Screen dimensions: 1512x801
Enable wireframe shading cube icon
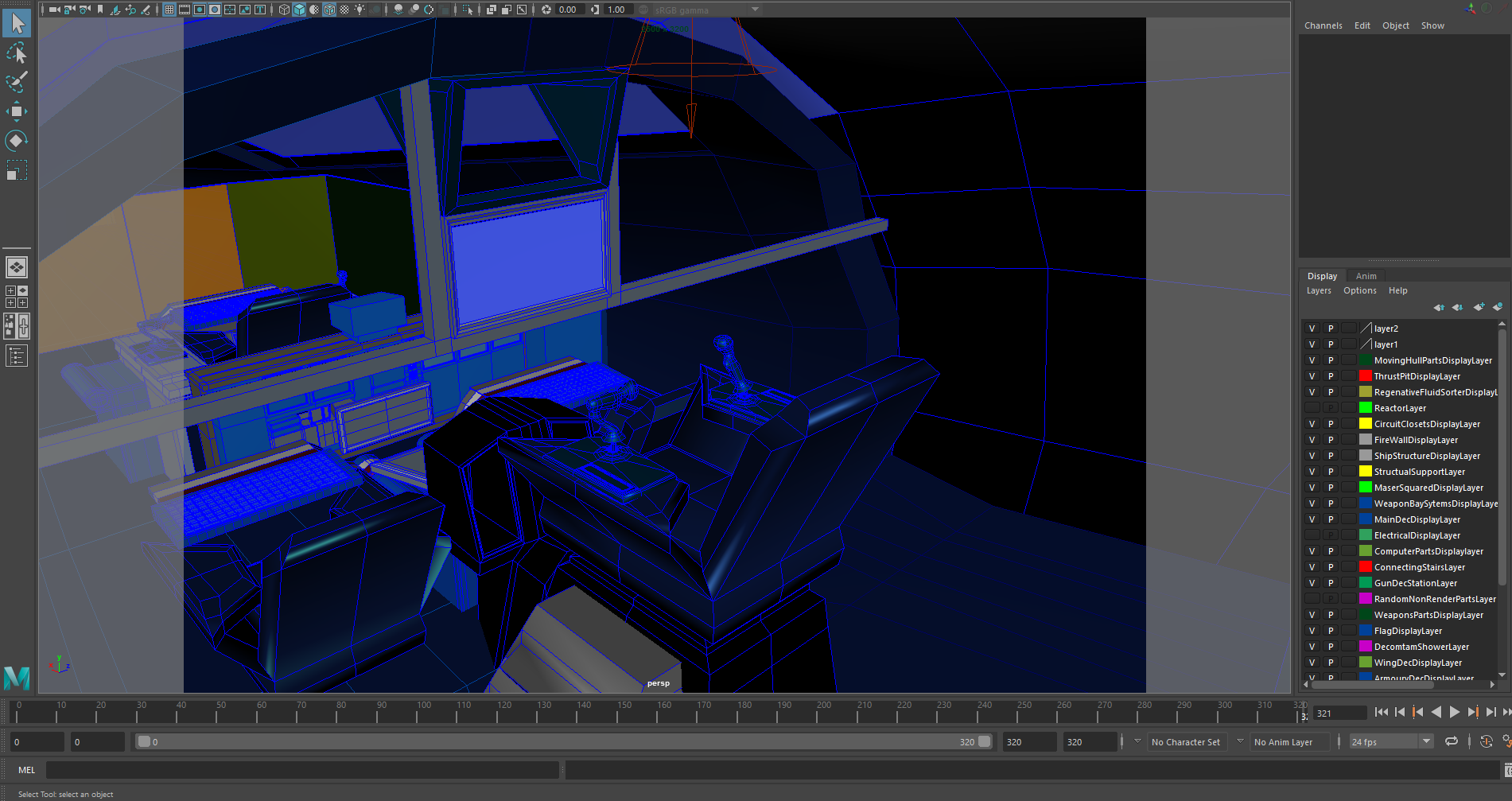[x=284, y=10]
